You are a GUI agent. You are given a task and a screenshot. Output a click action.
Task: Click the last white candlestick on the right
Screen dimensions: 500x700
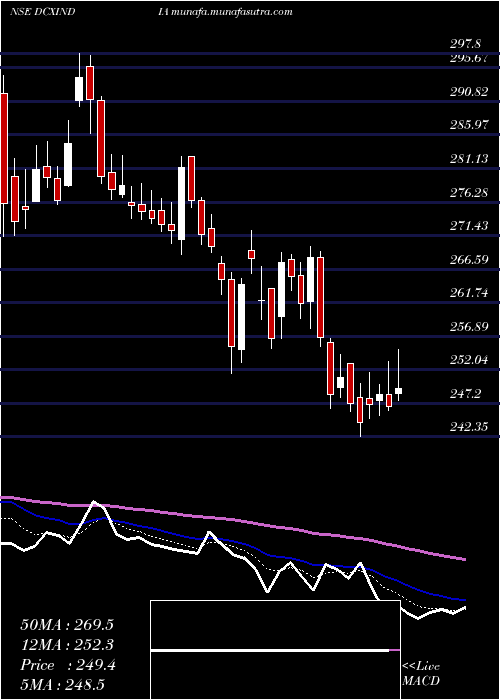click(x=398, y=391)
